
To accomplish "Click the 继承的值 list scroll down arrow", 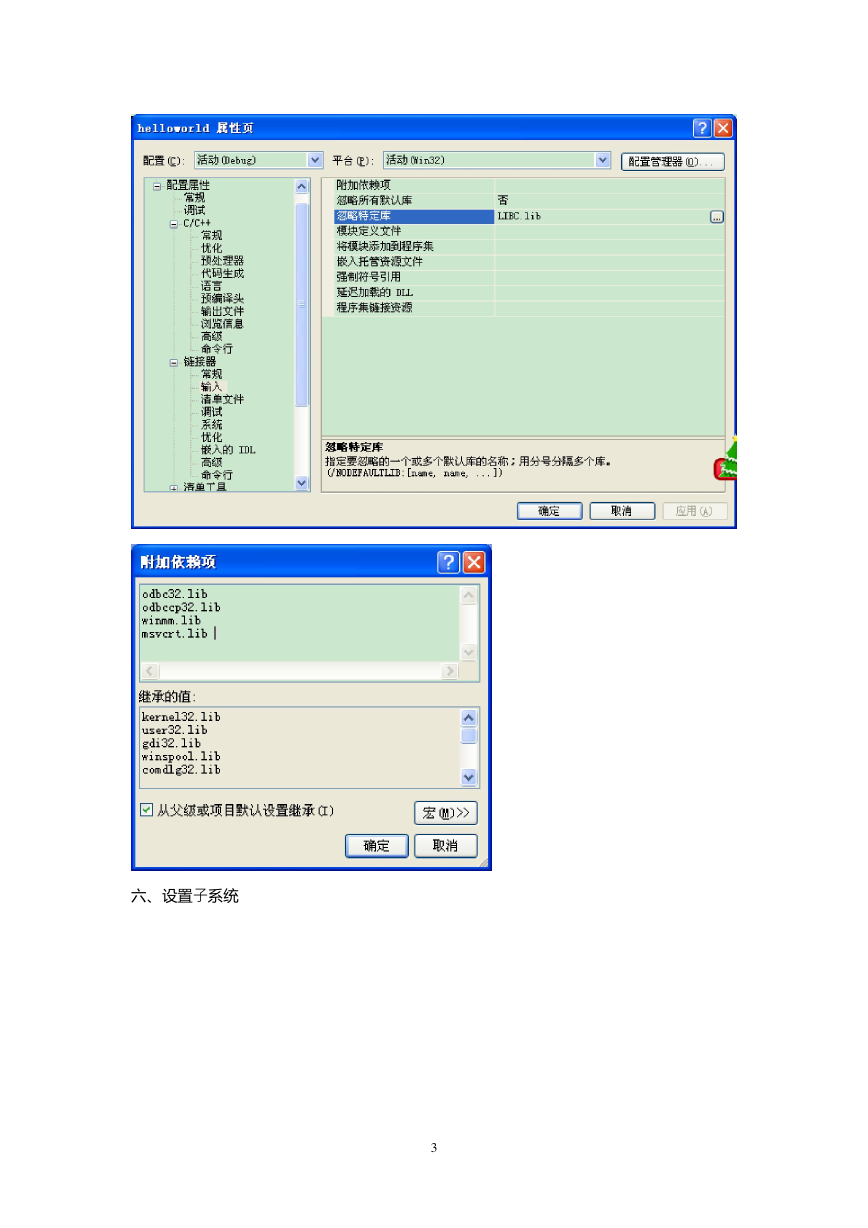I will 469,777.
